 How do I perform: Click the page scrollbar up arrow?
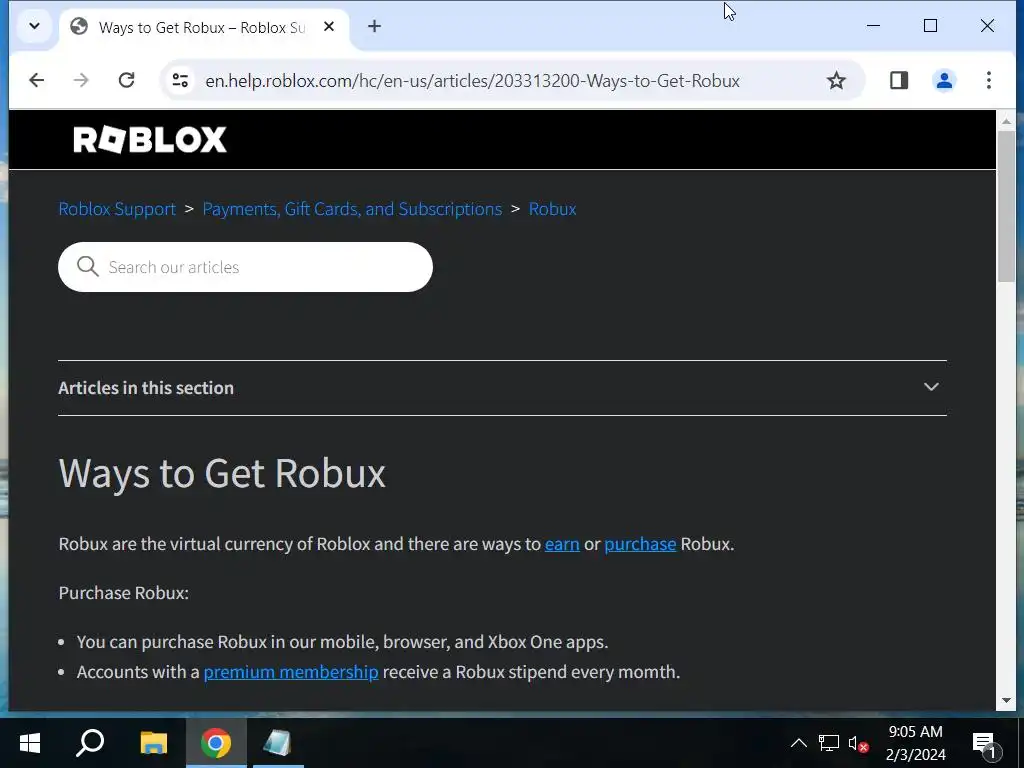[x=1006, y=121]
